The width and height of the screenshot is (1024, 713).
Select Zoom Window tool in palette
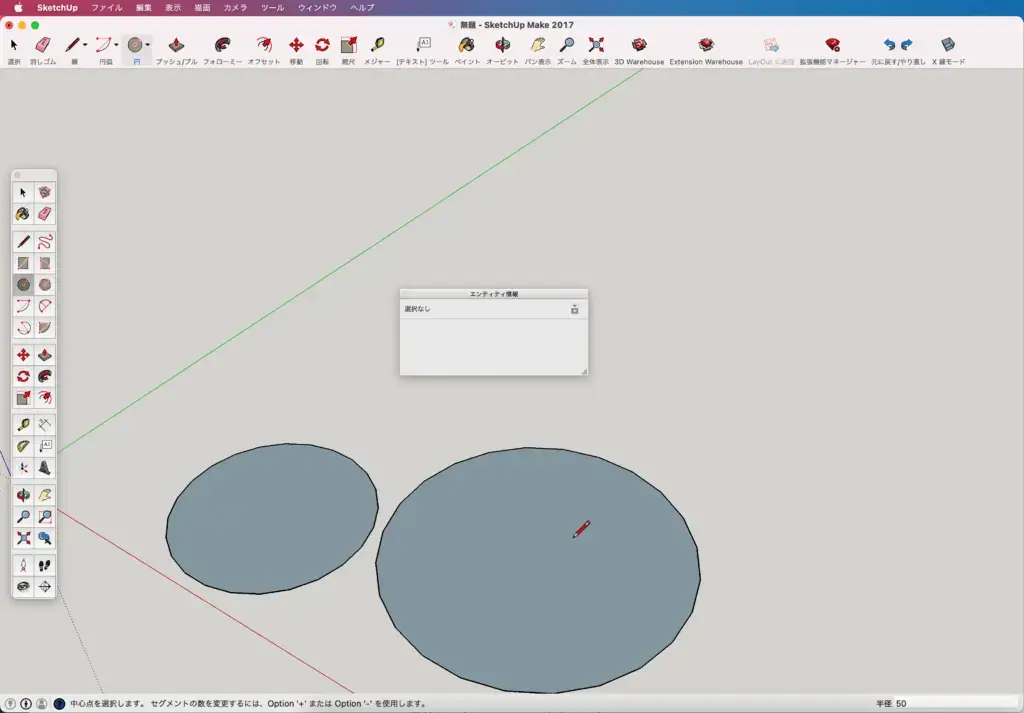[44, 517]
